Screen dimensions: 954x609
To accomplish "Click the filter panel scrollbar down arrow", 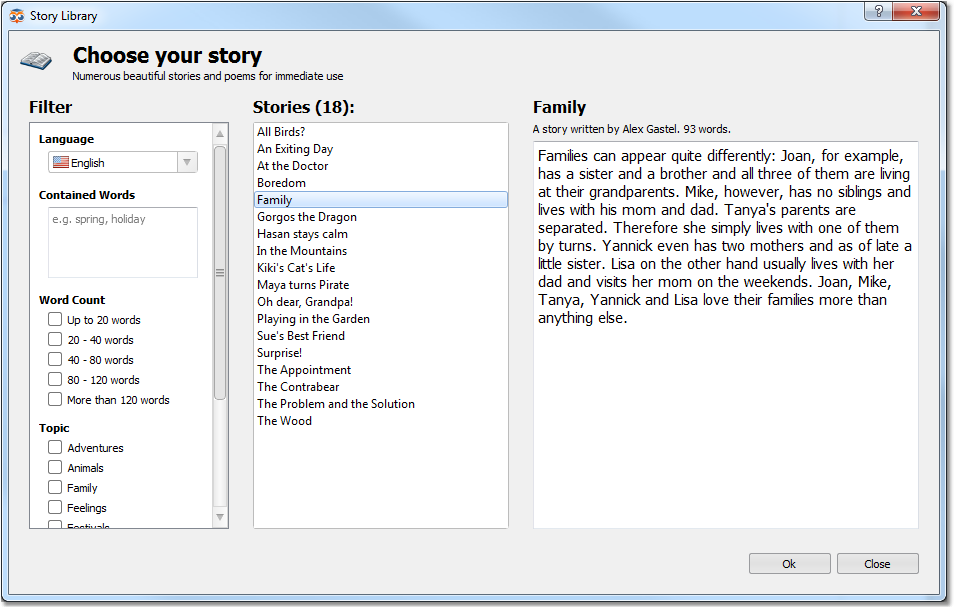I will [x=218, y=518].
